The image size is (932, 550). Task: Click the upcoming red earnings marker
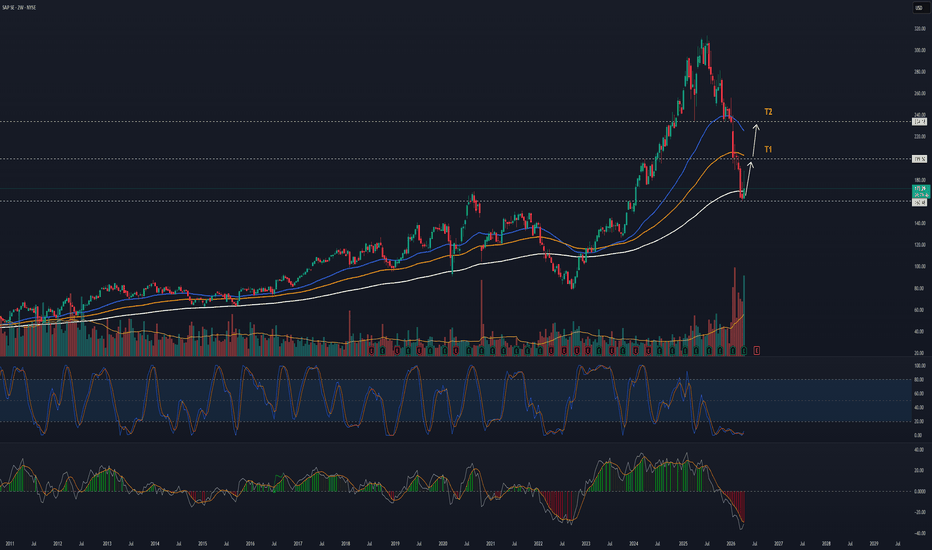757,350
